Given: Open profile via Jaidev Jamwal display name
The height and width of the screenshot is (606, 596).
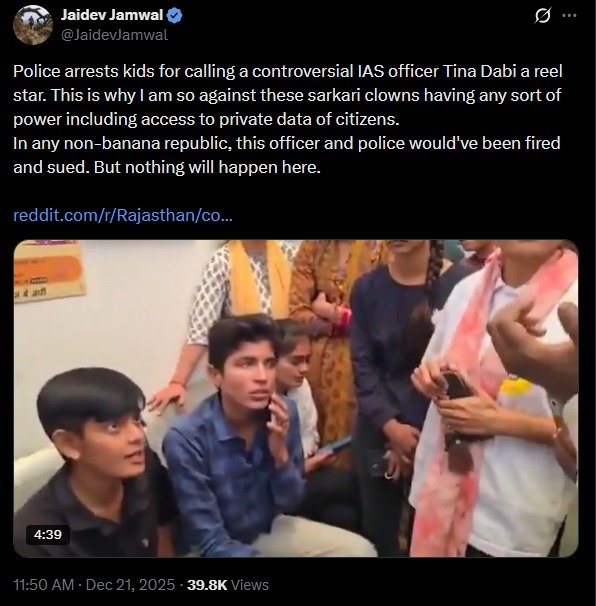Looking at the screenshot, I should [112, 15].
